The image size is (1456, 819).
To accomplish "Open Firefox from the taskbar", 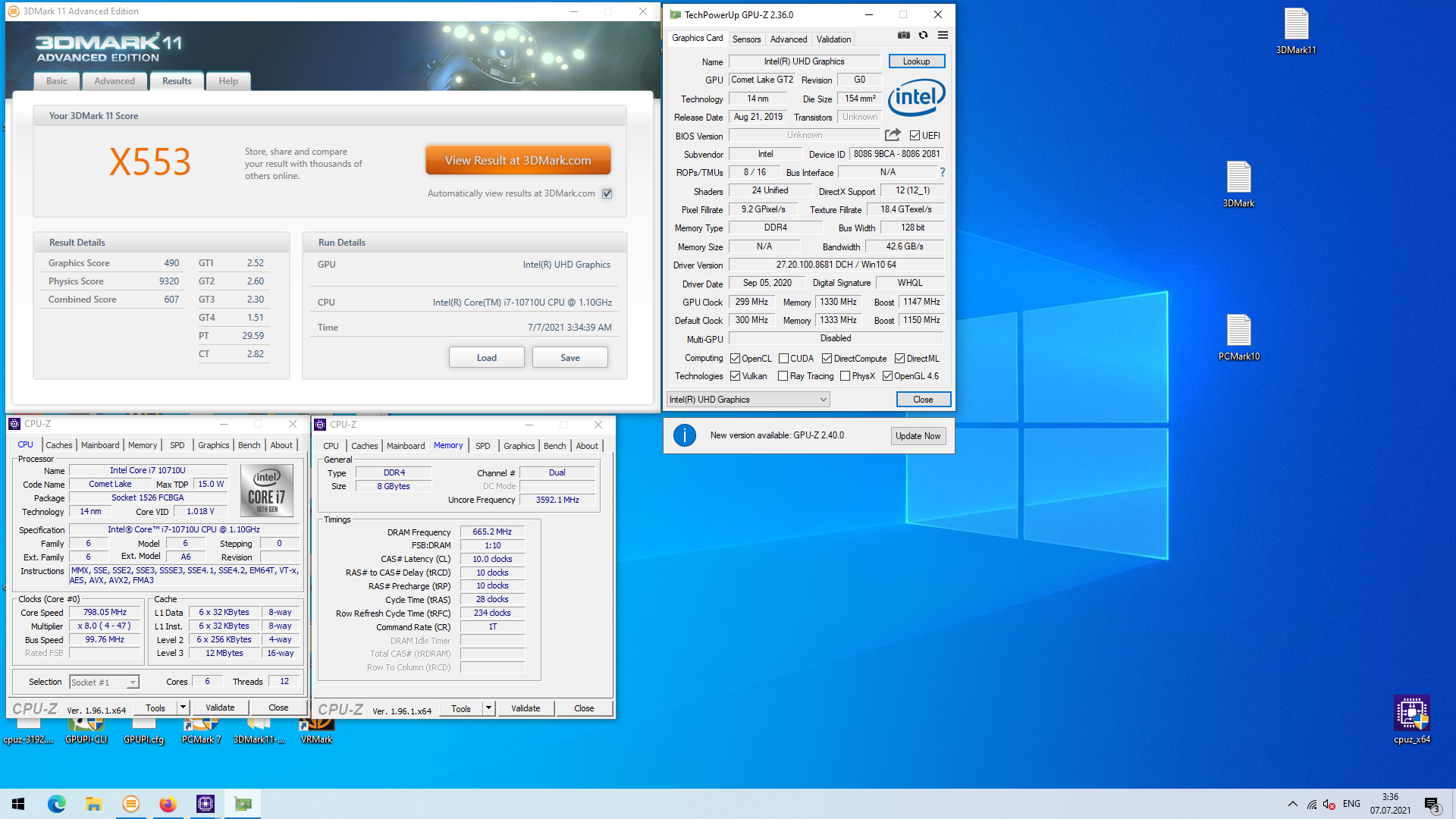I will (x=168, y=804).
